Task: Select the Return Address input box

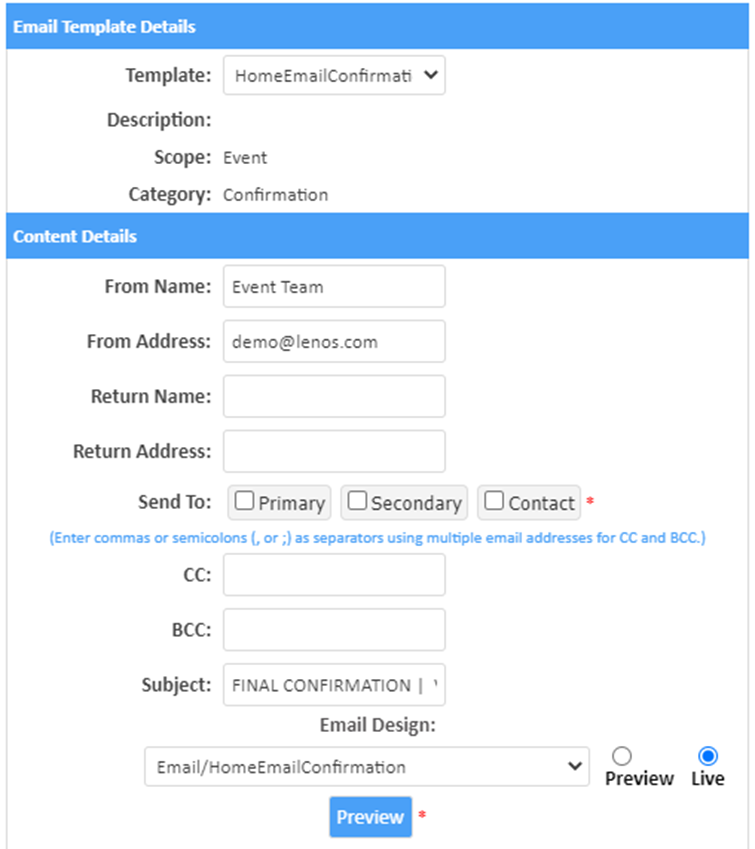Action: [334, 451]
